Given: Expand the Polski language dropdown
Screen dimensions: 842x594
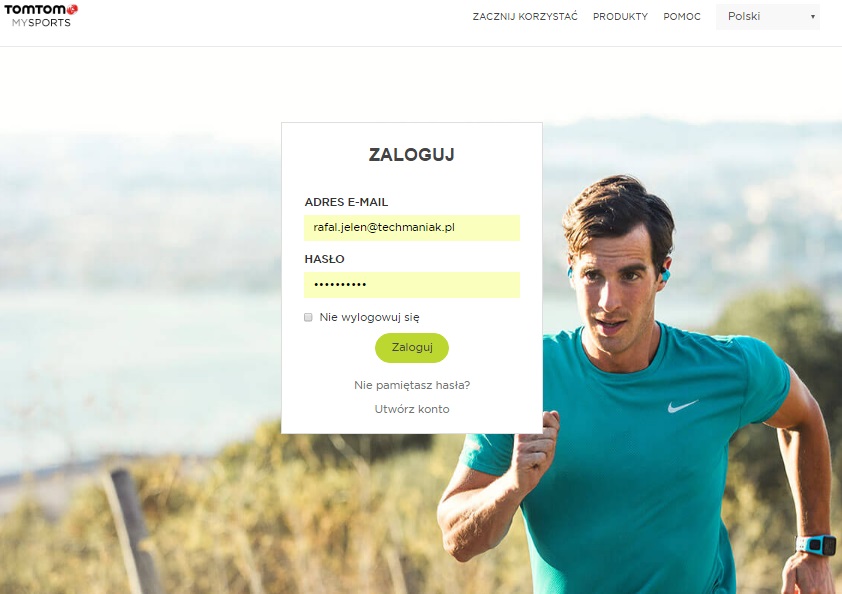Looking at the screenshot, I should tap(768, 17).
